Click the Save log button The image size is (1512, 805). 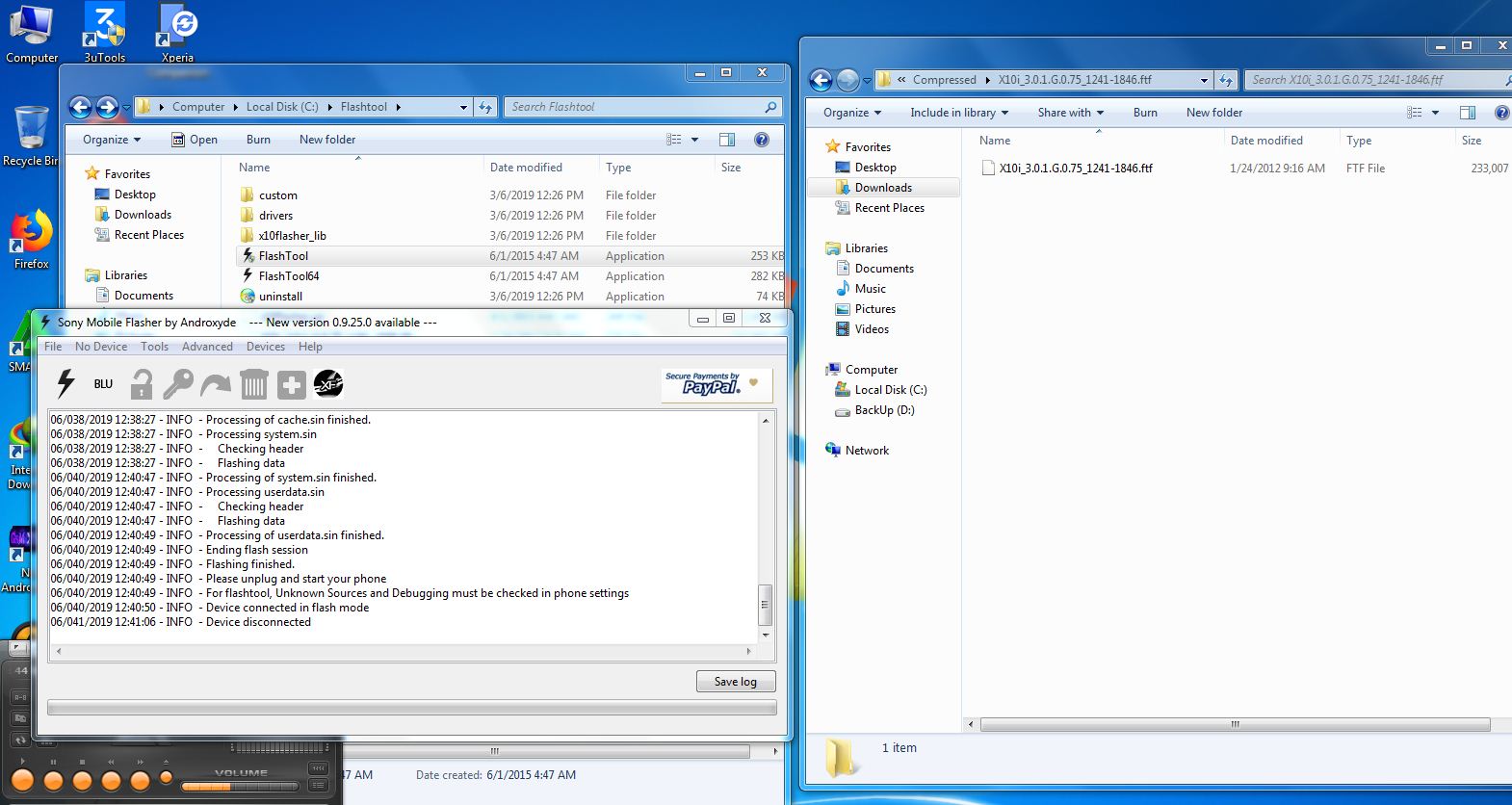pos(736,682)
